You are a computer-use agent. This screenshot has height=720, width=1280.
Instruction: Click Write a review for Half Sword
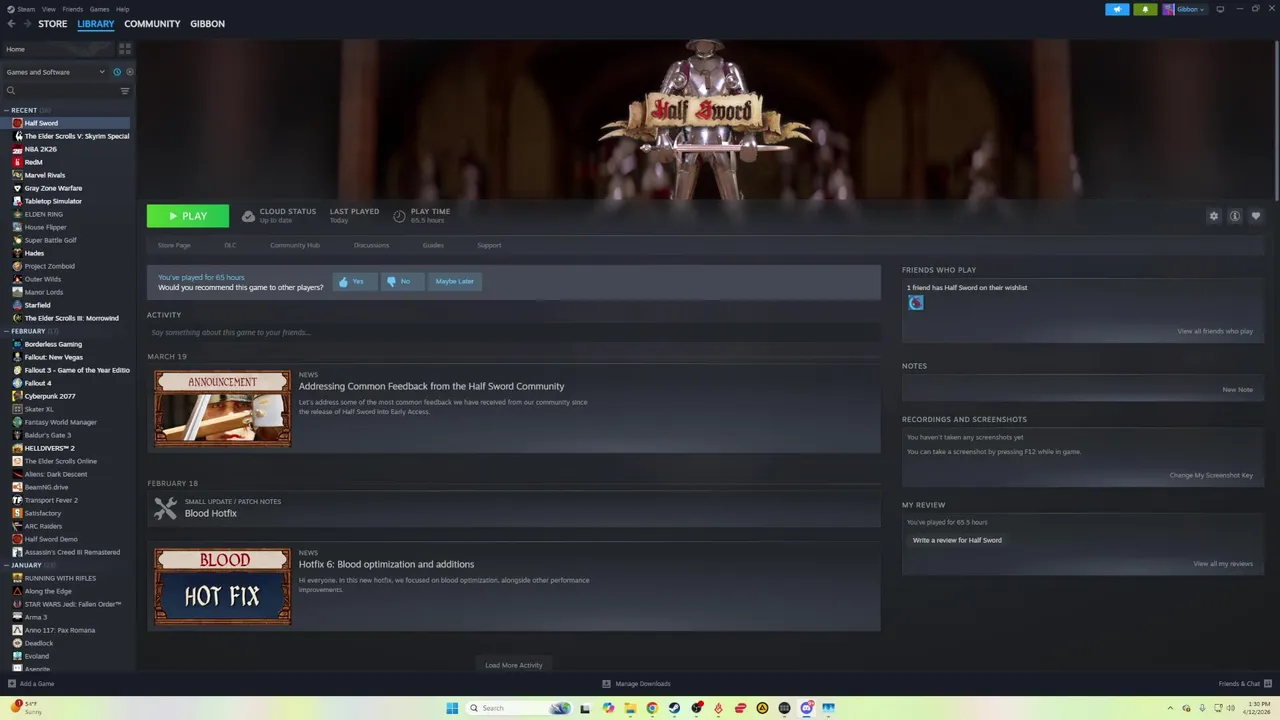pyautogui.click(x=957, y=540)
